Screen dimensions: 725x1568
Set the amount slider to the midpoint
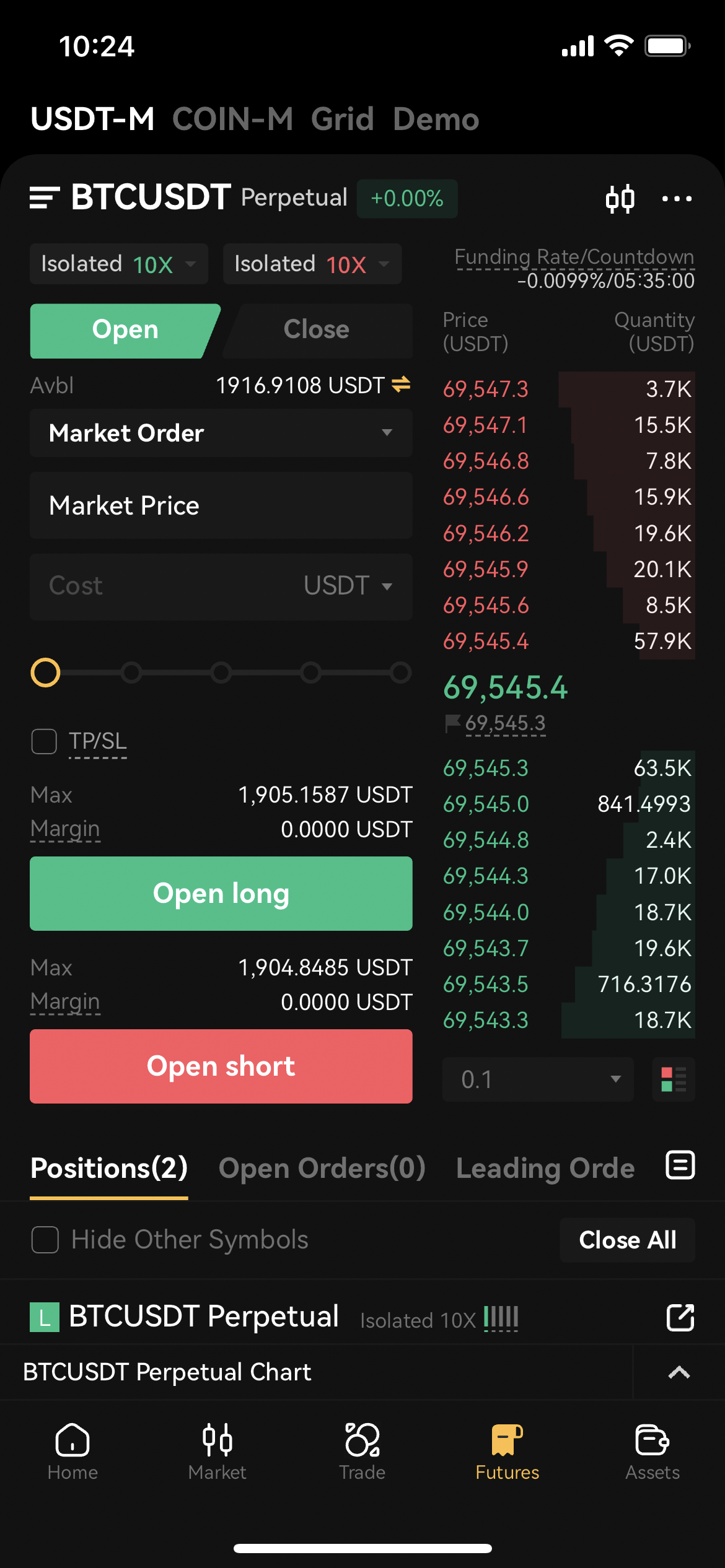[x=221, y=673]
